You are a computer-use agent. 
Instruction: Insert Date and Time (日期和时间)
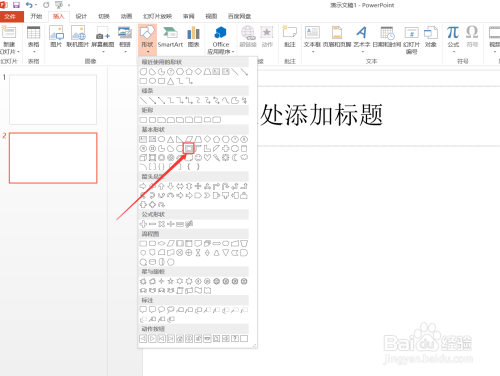[x=387, y=37]
